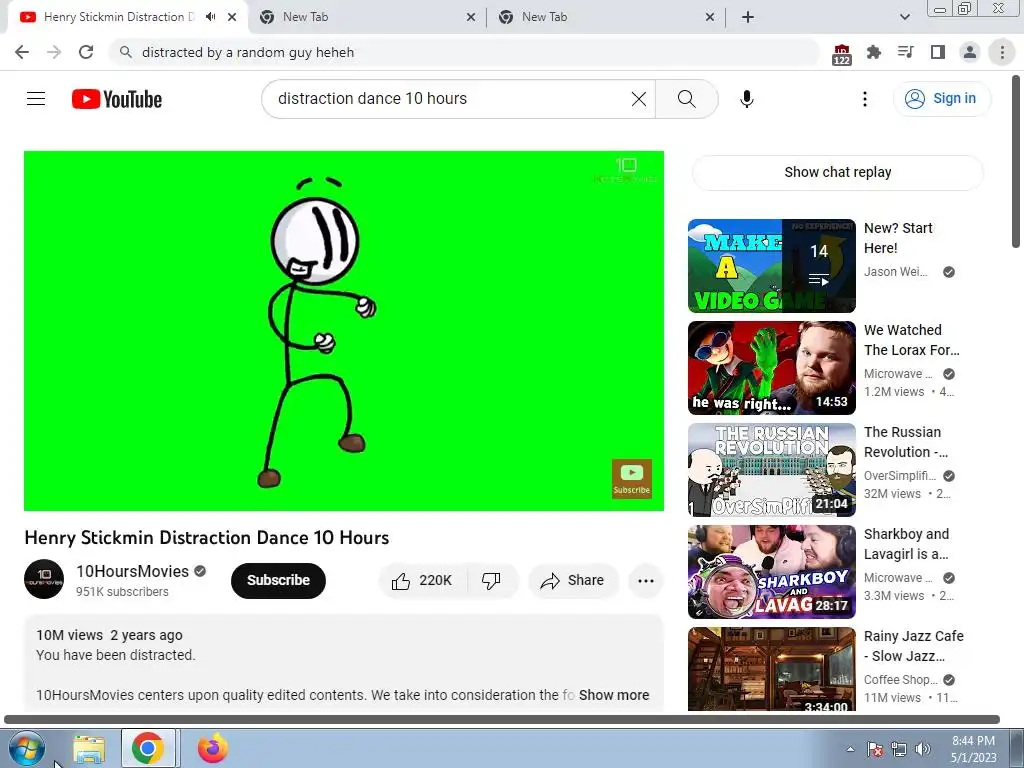Open the Rainy Jazz Cafe thumbnail

(771, 669)
